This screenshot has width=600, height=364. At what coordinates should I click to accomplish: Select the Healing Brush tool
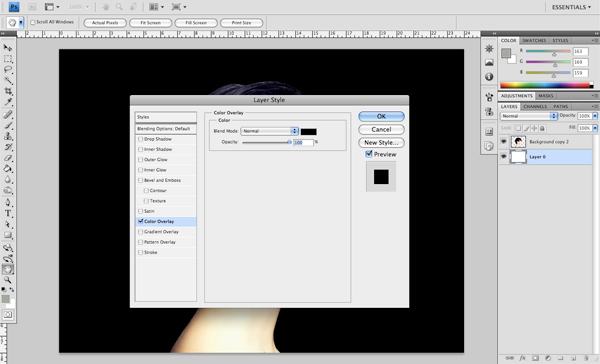[x=8, y=114]
